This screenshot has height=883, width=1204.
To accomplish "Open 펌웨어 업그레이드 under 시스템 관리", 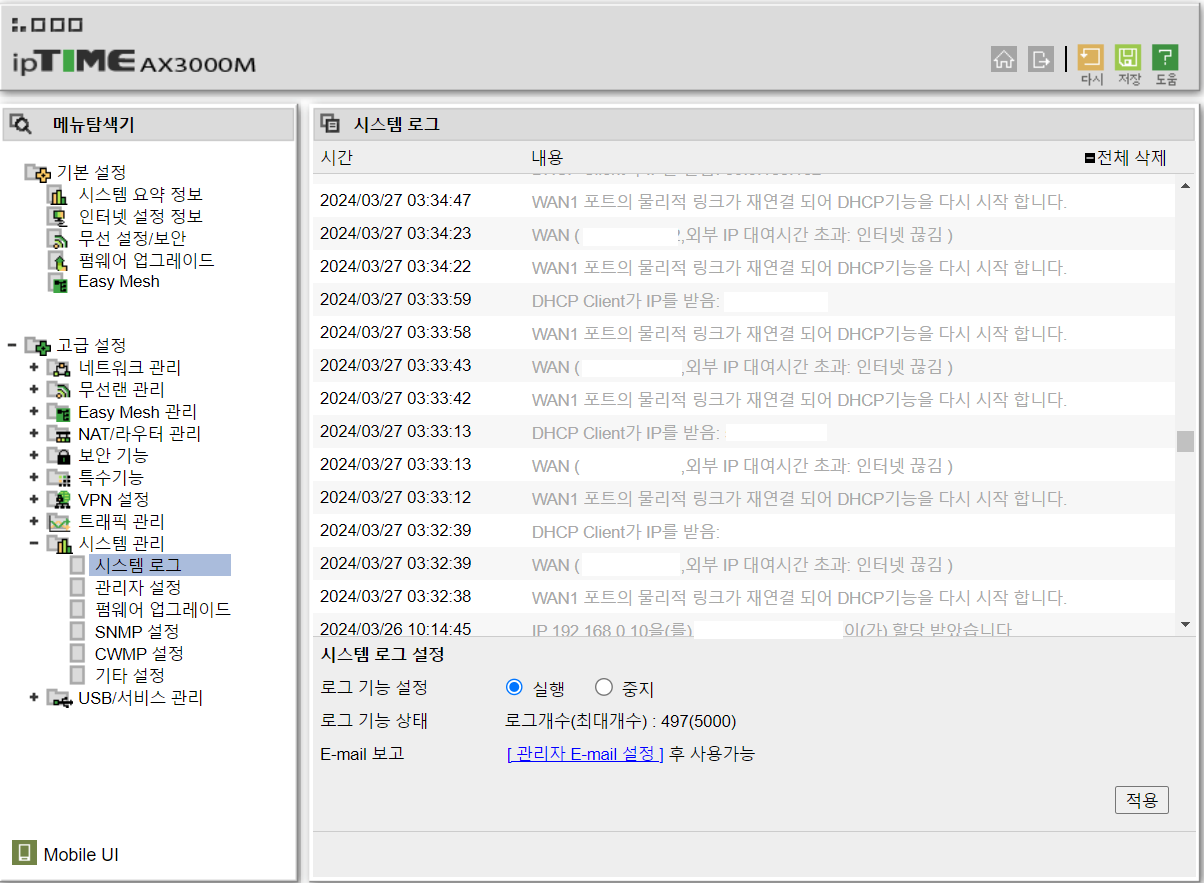I will 163,609.
